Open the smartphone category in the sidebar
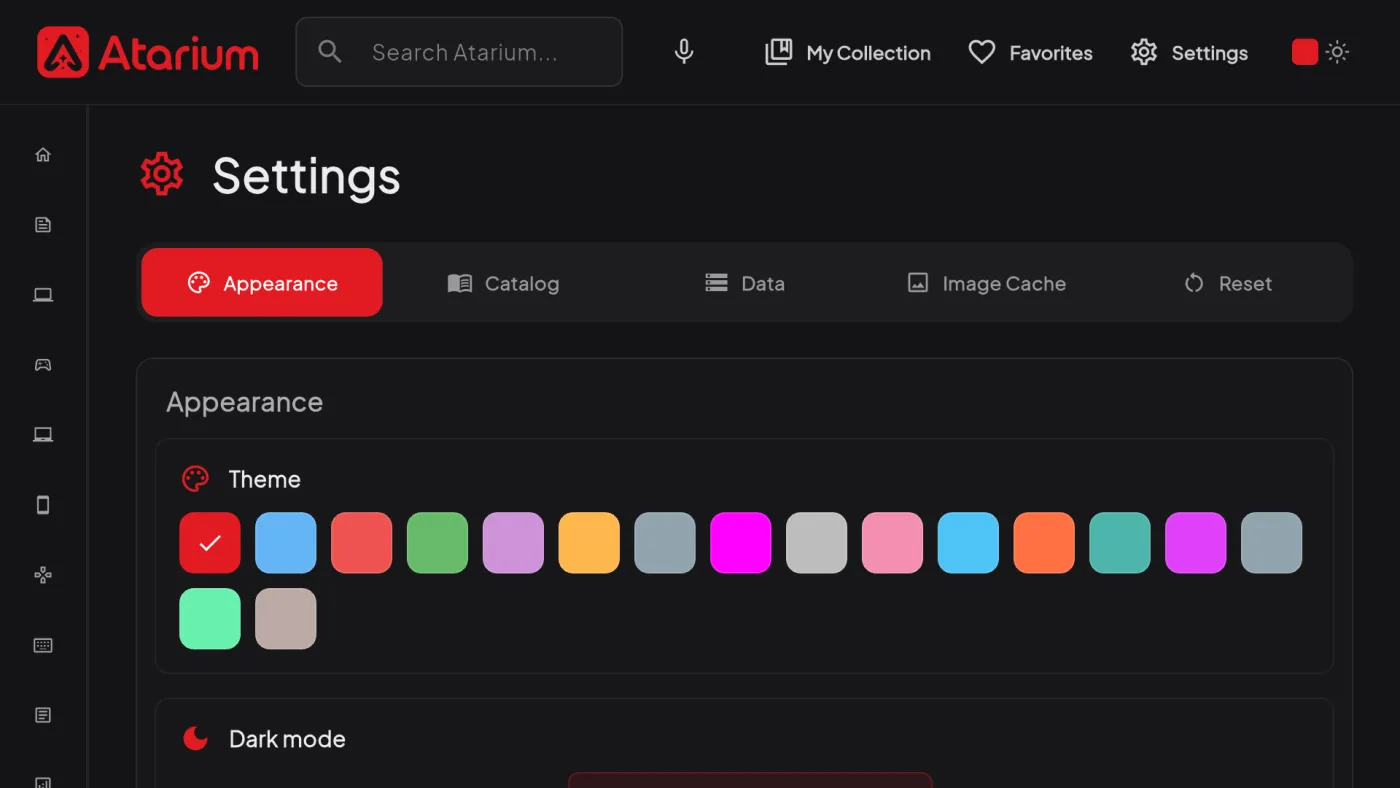This screenshot has height=788, width=1400. (43, 505)
